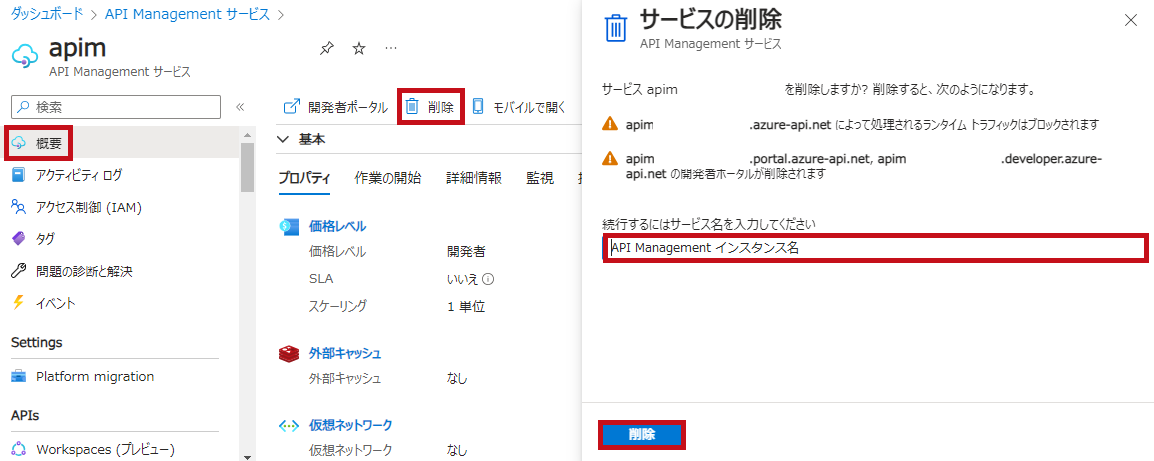Click the 削除 toolbar button
The width and height of the screenshot is (1154, 461).
point(431,107)
